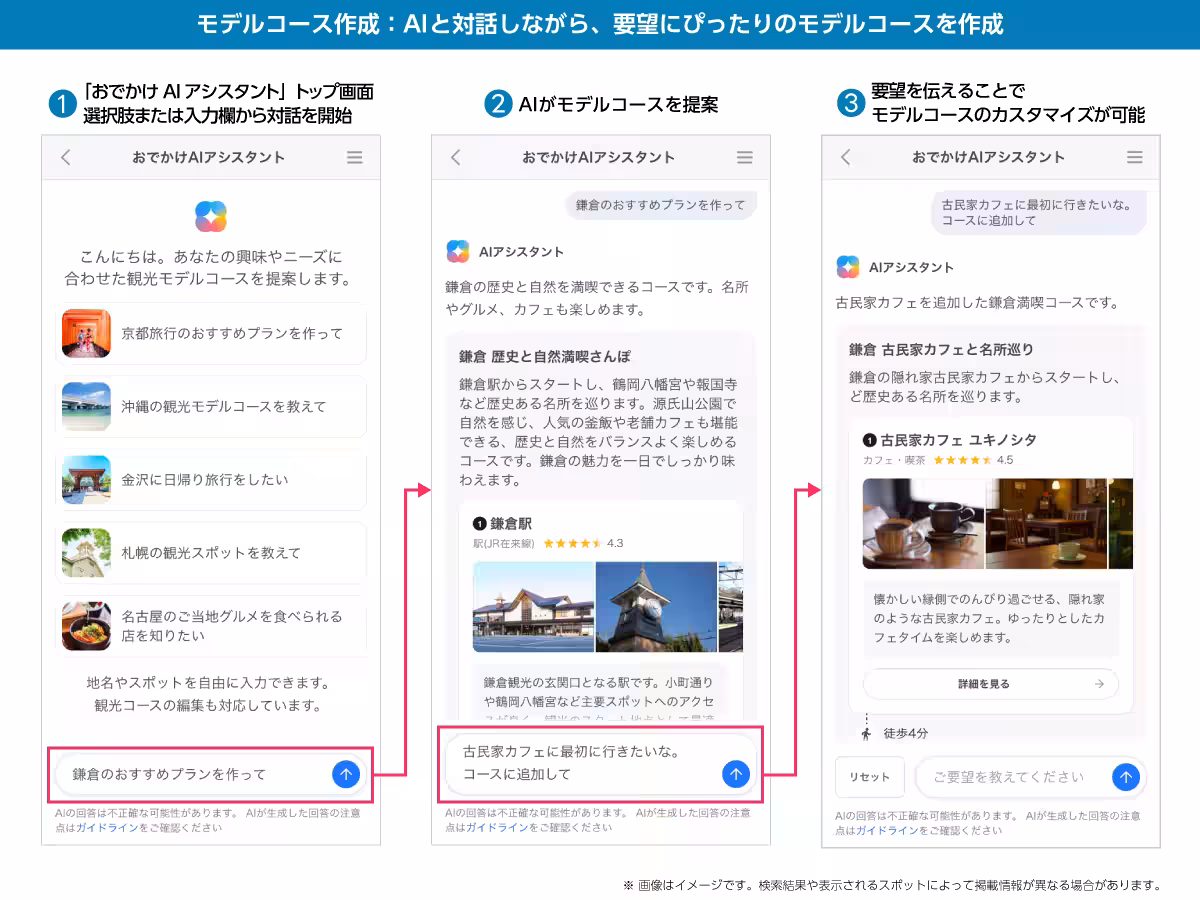
Task: Tap the send arrow in the 古民家カフェ request box
Action: (735, 774)
